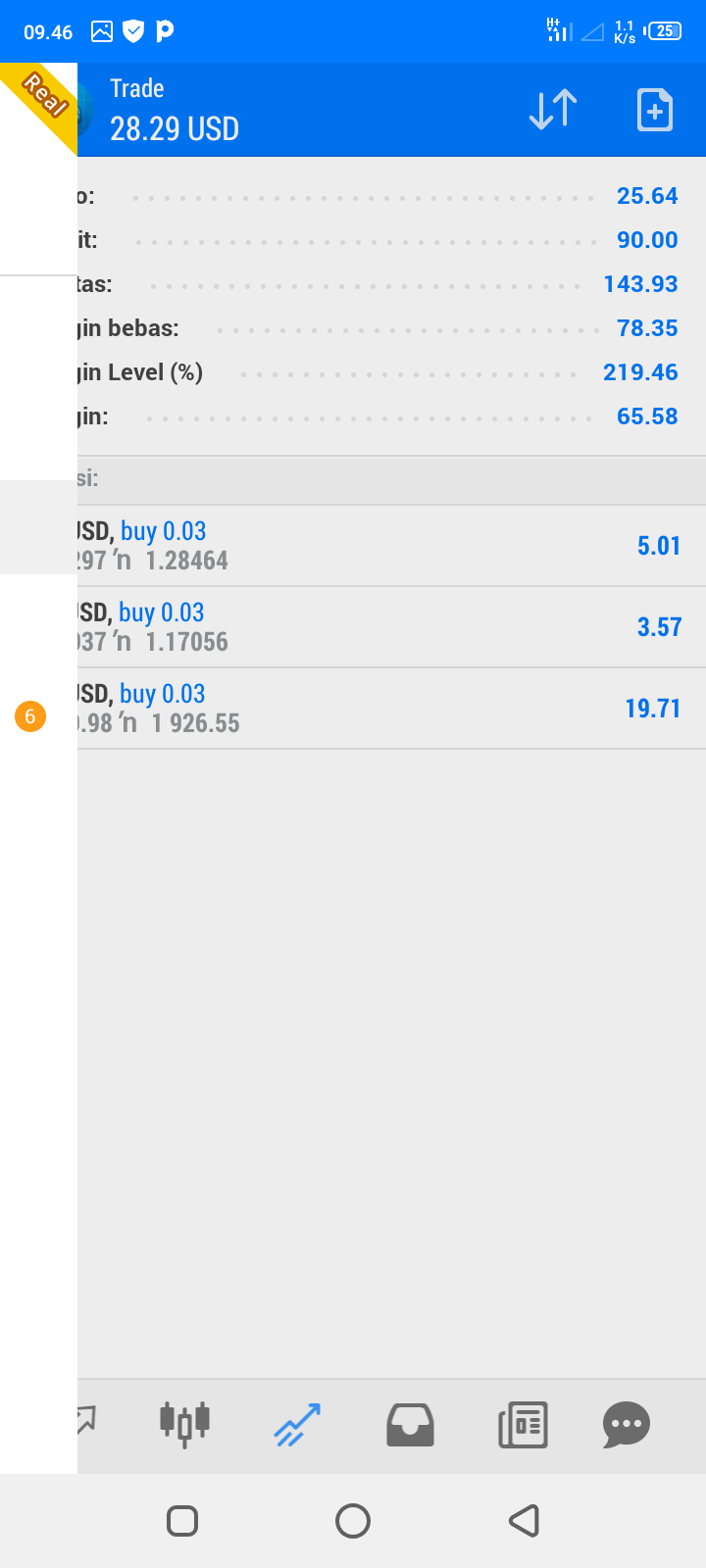
Task: Select the Margin Level (%) row
Action: [x=391, y=372]
